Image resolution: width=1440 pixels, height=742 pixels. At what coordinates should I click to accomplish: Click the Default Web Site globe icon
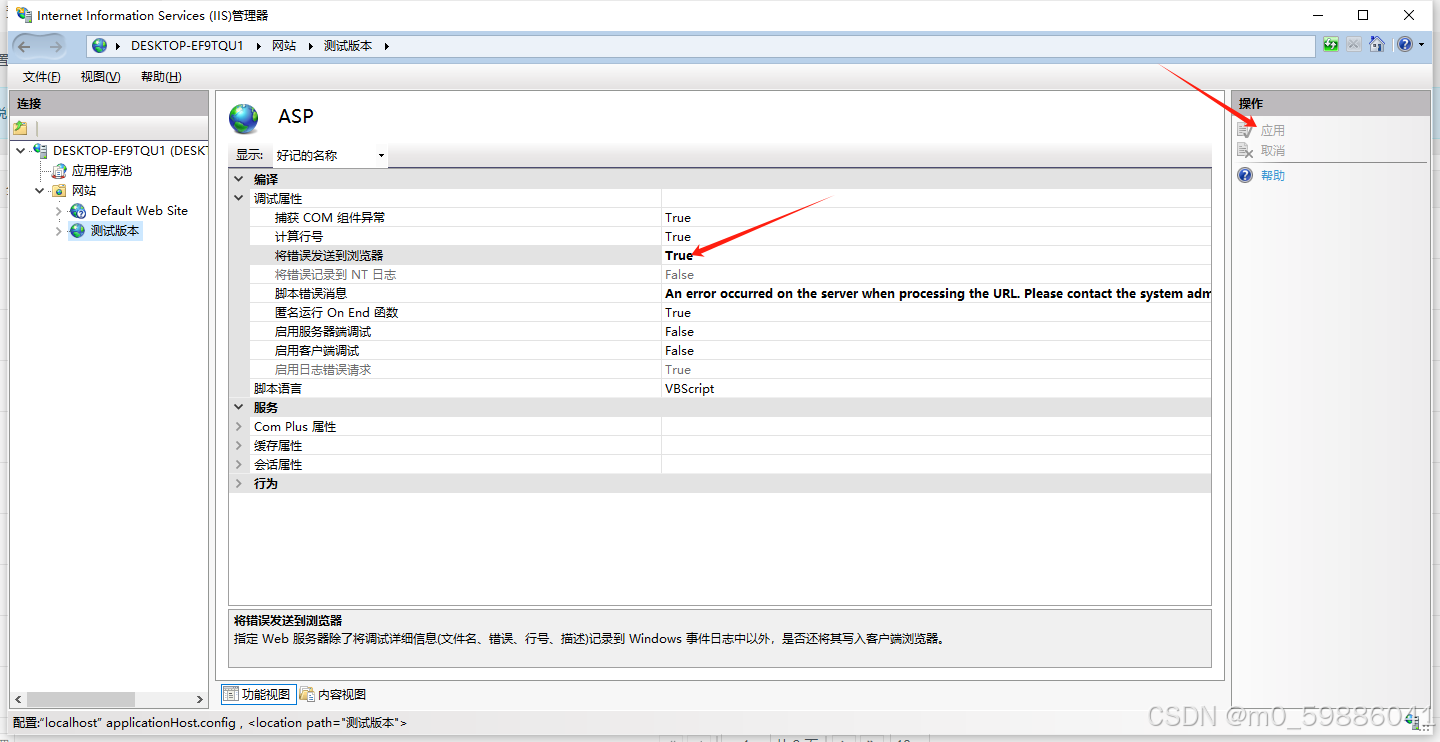pyautogui.click(x=76, y=210)
